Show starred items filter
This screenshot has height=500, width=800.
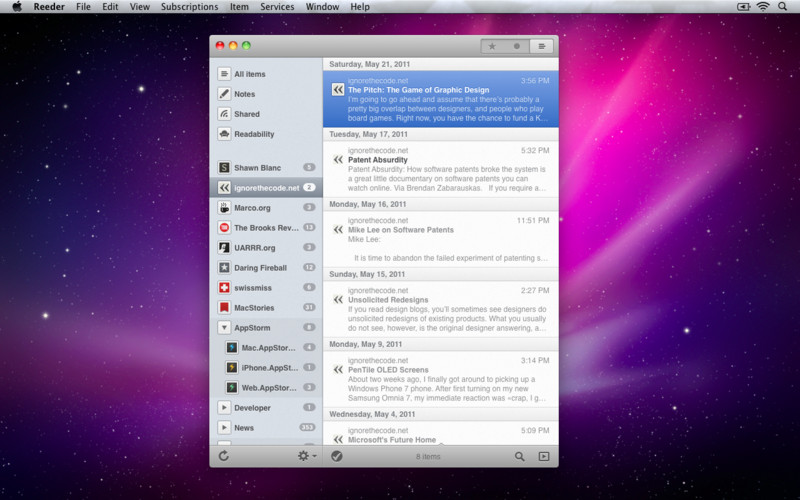click(x=492, y=46)
